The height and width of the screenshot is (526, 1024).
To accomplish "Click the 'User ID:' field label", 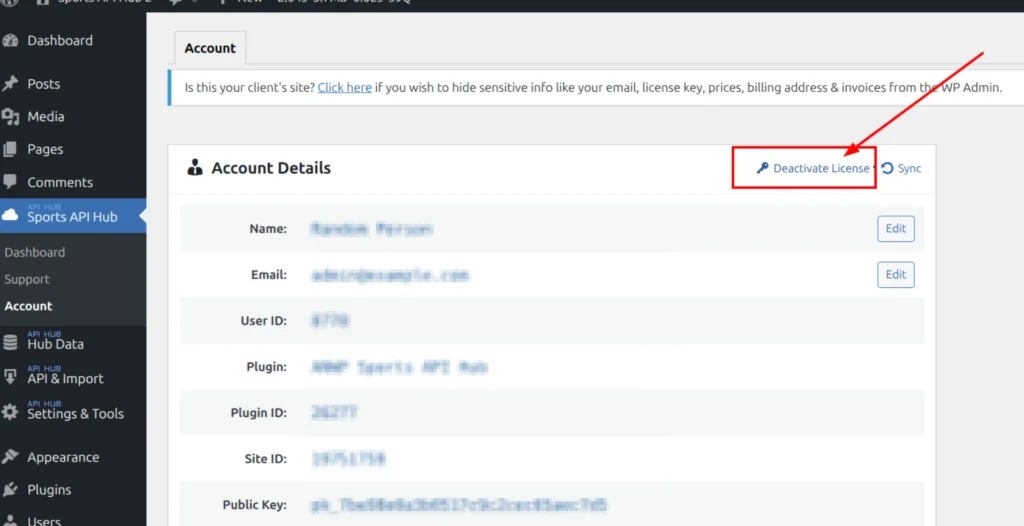I will 264,321.
